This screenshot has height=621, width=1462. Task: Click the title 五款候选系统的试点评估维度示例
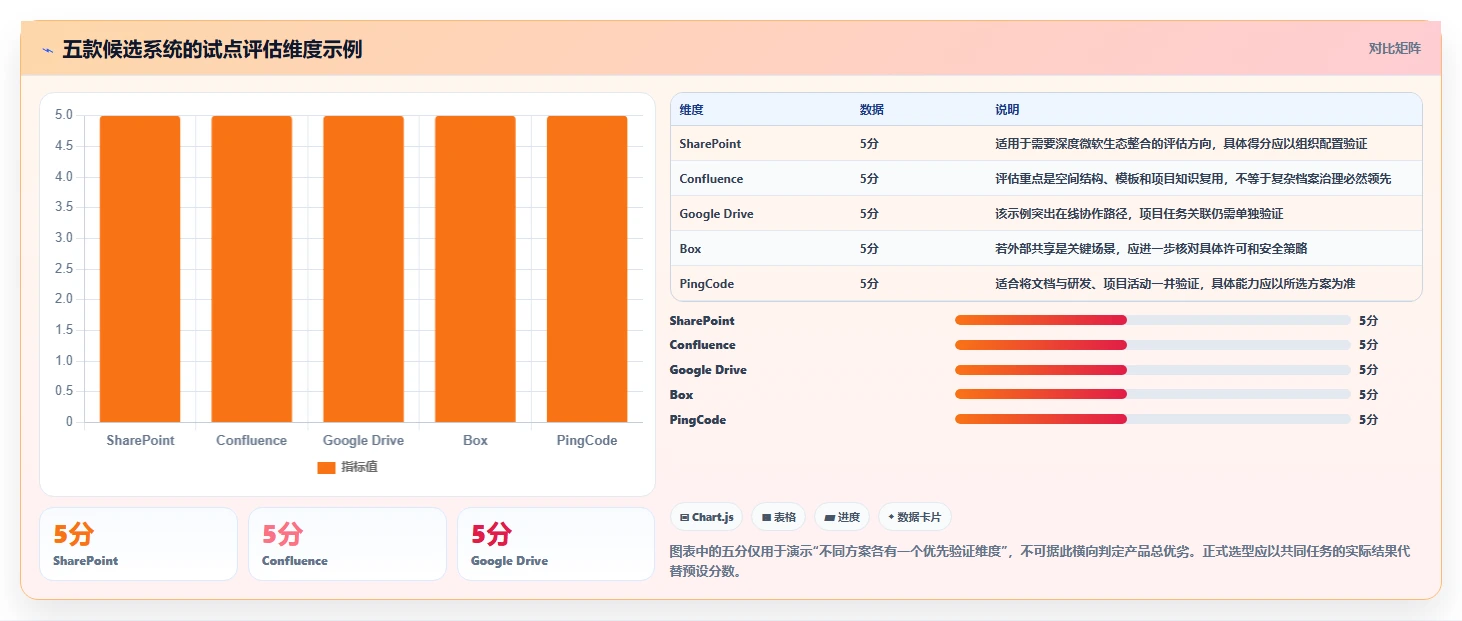pos(212,49)
